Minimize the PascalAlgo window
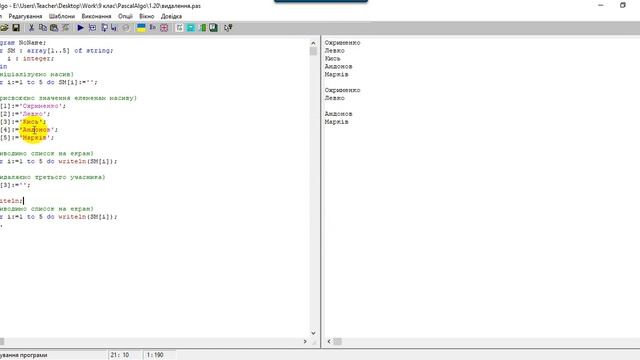This screenshot has width=640, height=360. tap(600, 5)
